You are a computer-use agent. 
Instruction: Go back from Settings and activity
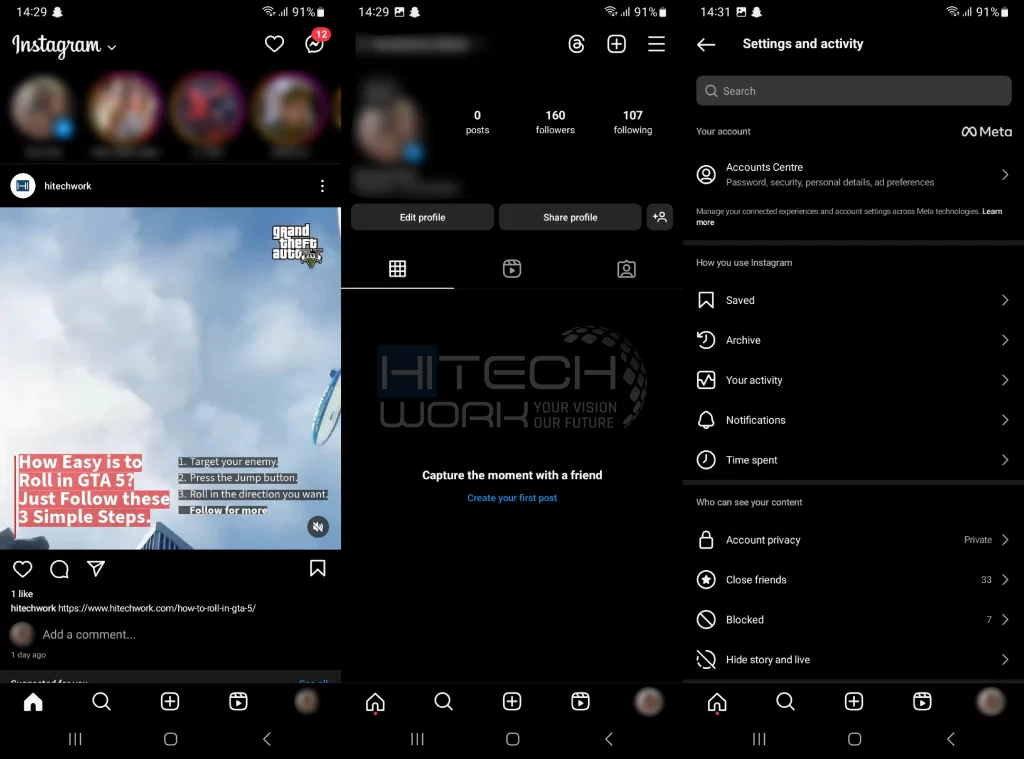[x=706, y=44]
